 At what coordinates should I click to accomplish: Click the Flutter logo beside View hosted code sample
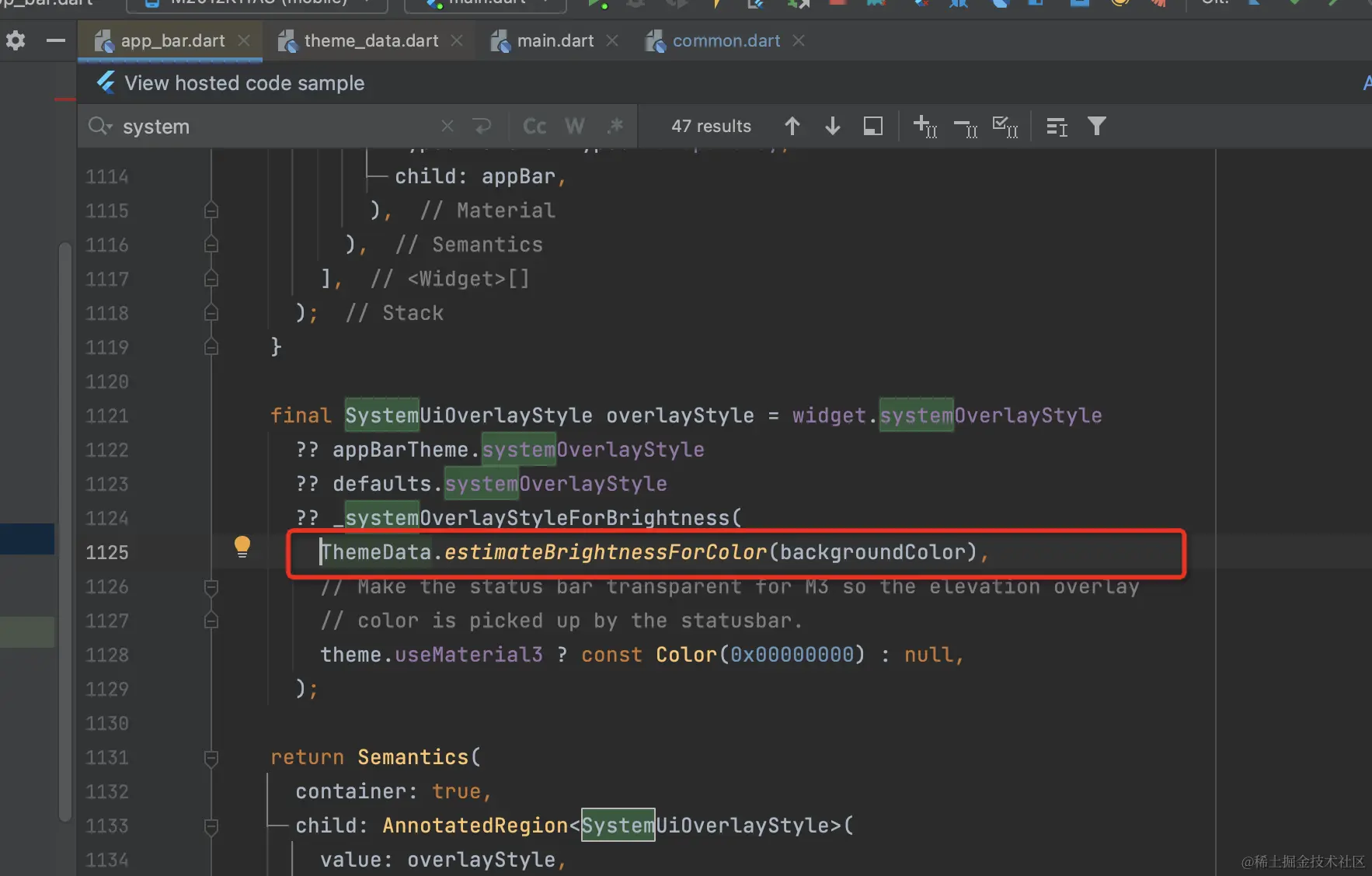(x=106, y=82)
